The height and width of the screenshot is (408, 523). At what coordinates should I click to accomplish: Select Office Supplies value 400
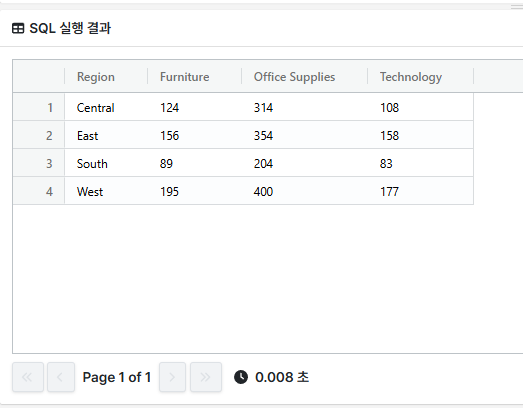(305, 191)
